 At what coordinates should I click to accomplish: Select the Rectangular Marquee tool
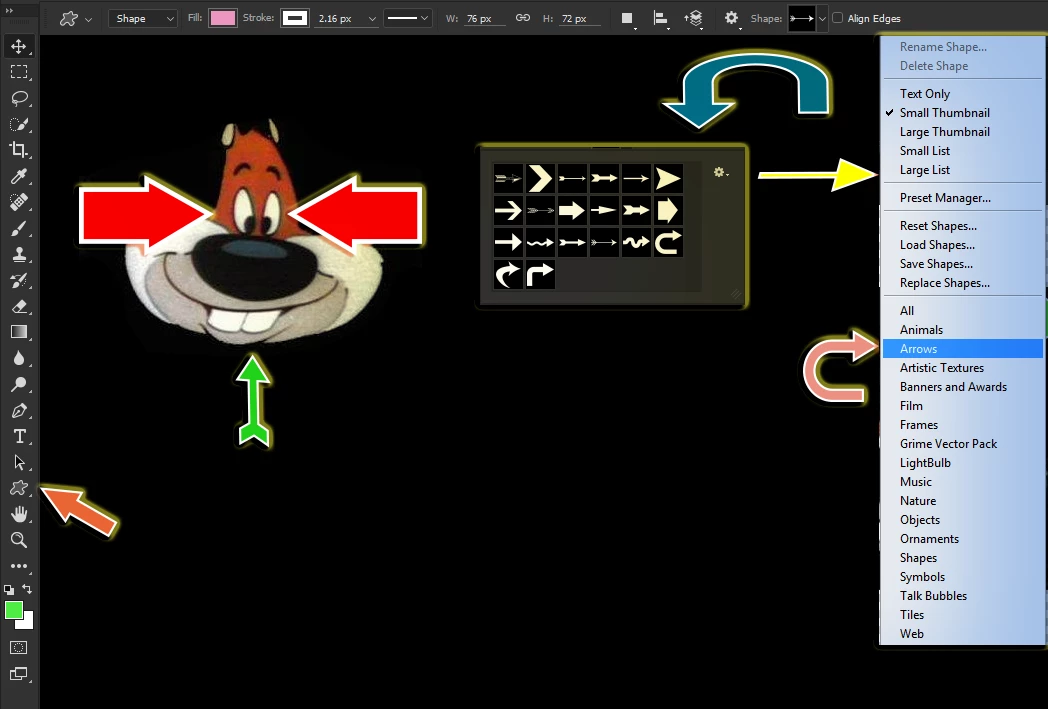[x=19, y=72]
